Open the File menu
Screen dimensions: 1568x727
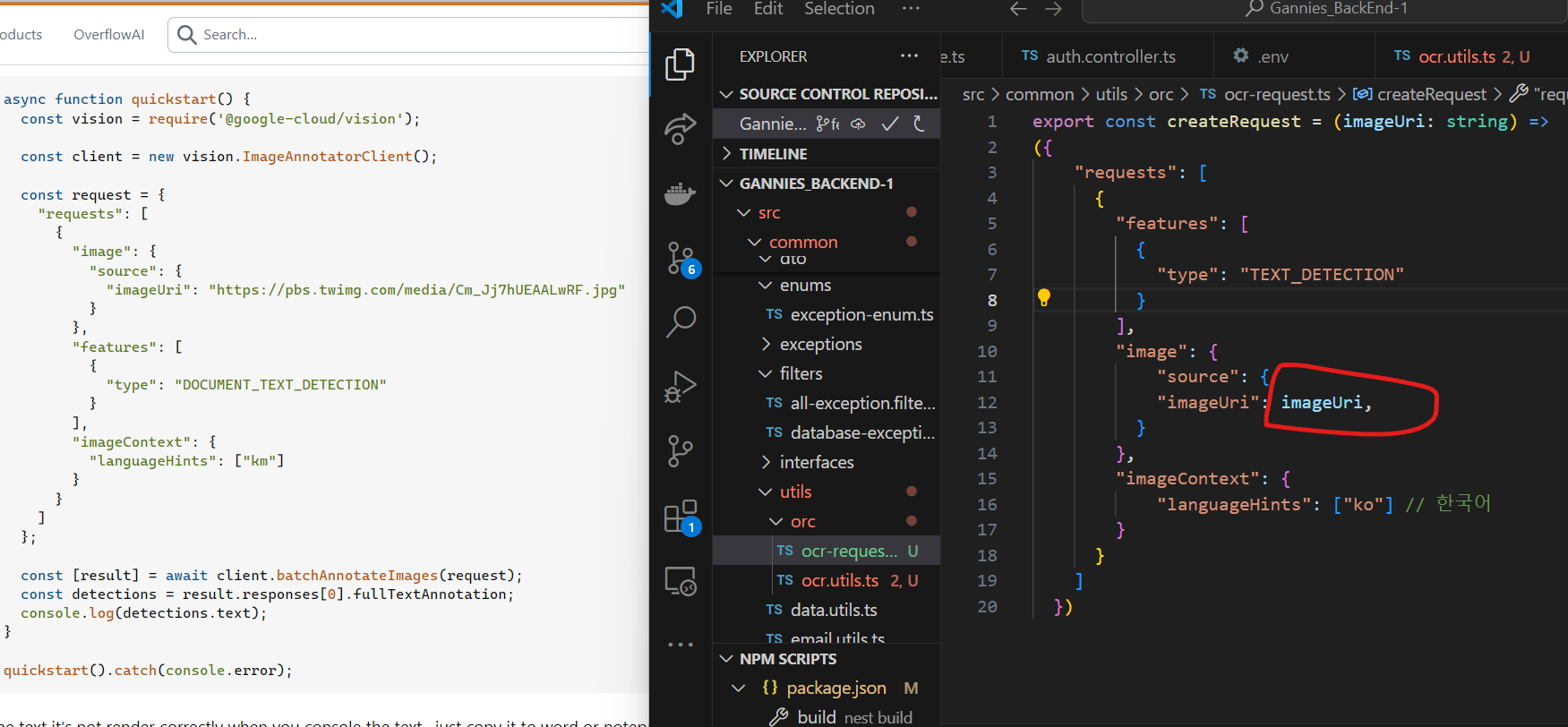pos(719,9)
